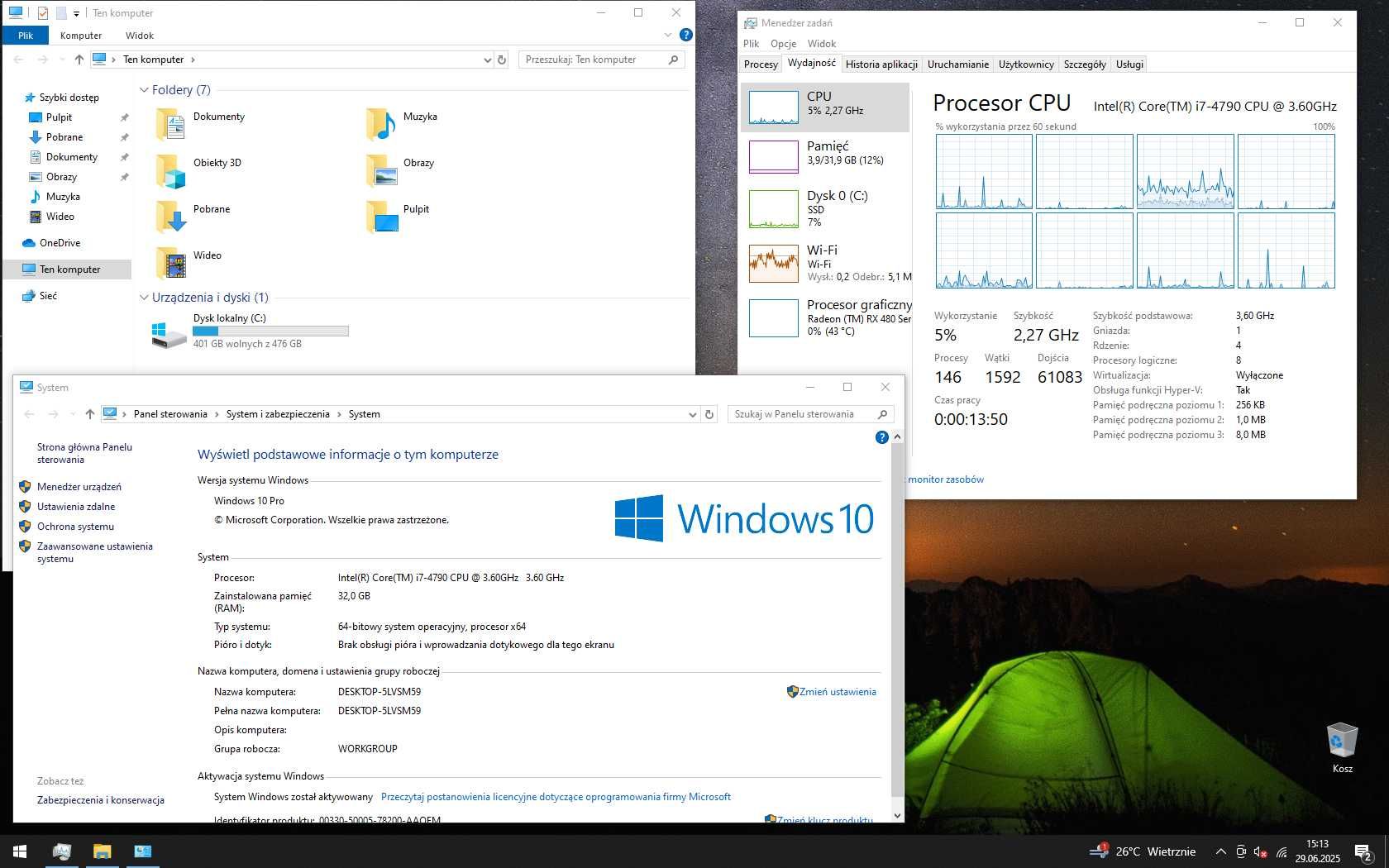Viewport: 1389px width, 868px height.
Task: Open Zaawansowane ustawienia systemu link
Action: [x=94, y=552]
